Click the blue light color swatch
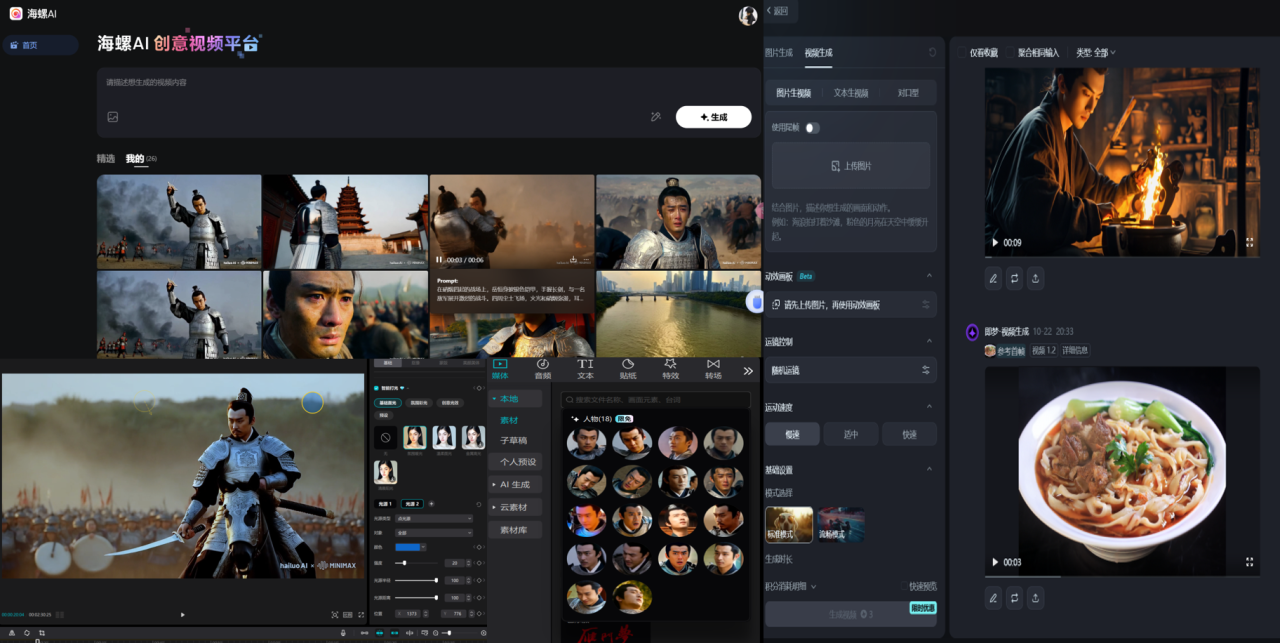This screenshot has width=1280, height=643. point(407,547)
